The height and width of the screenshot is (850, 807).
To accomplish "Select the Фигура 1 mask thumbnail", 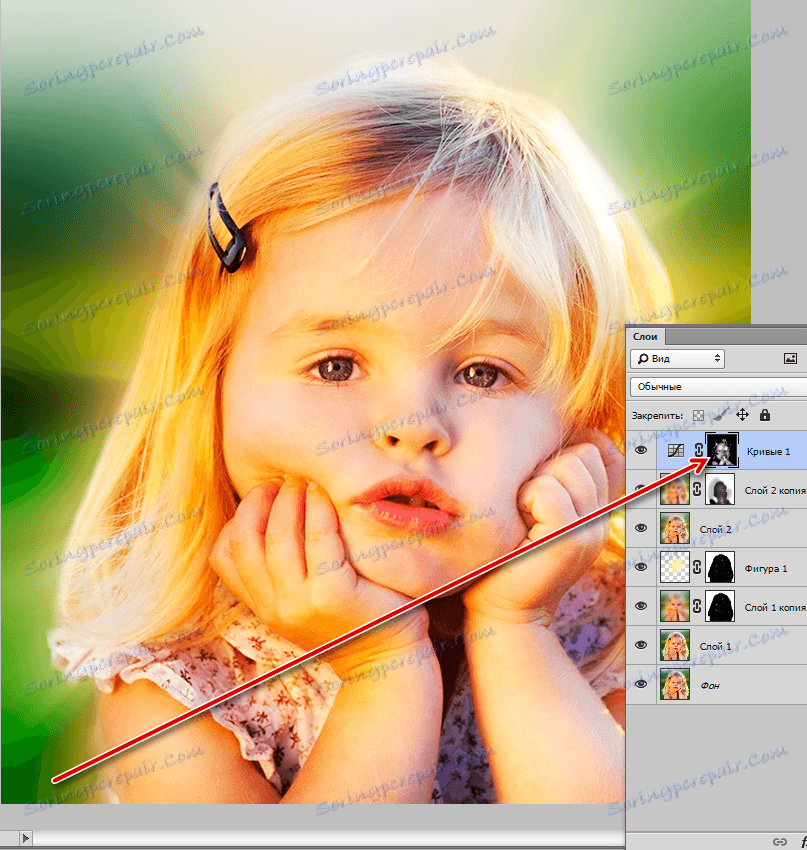I will [x=720, y=567].
